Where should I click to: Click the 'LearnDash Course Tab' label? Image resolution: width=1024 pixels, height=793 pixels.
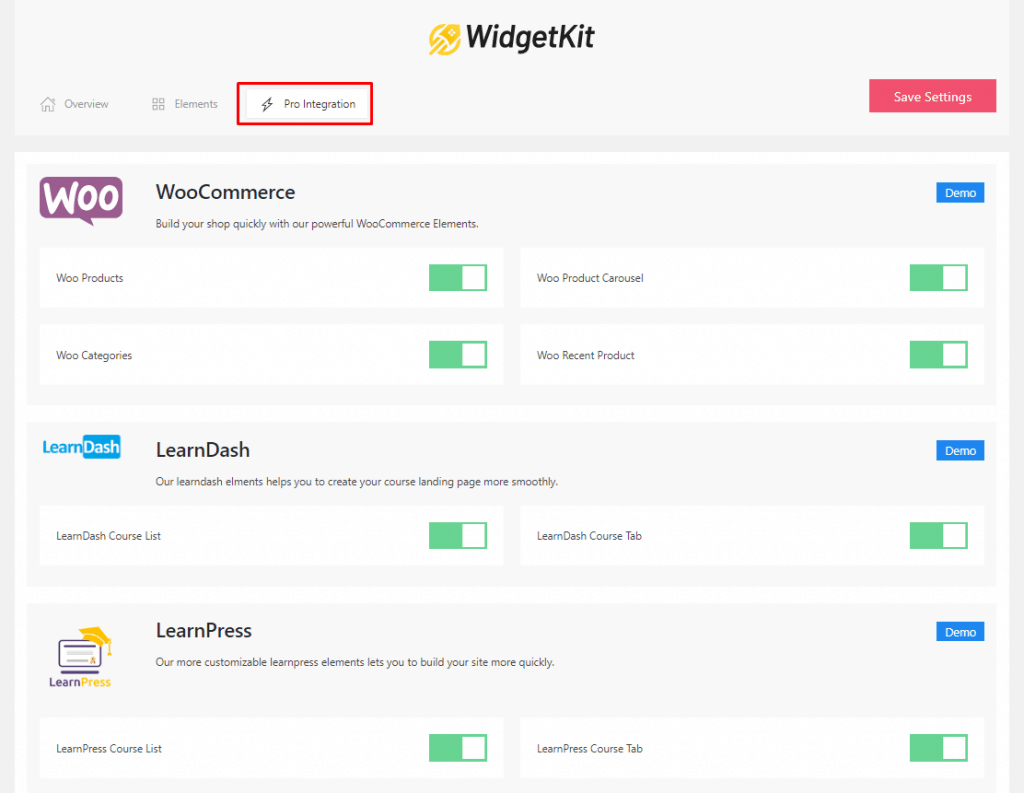[x=589, y=536]
